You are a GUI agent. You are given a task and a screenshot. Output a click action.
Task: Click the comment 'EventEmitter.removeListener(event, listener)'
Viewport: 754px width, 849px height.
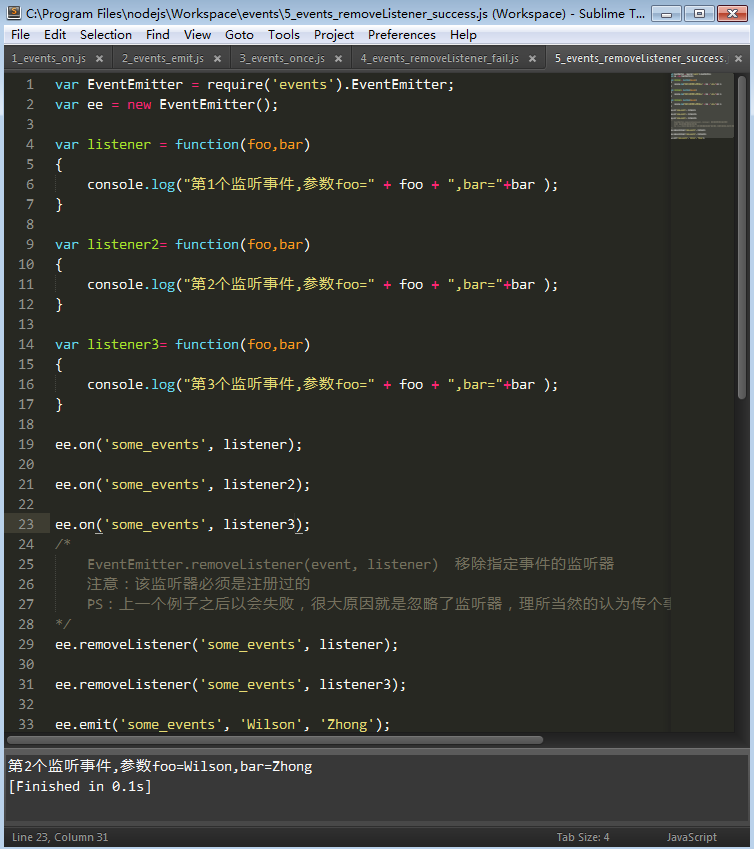click(263, 564)
